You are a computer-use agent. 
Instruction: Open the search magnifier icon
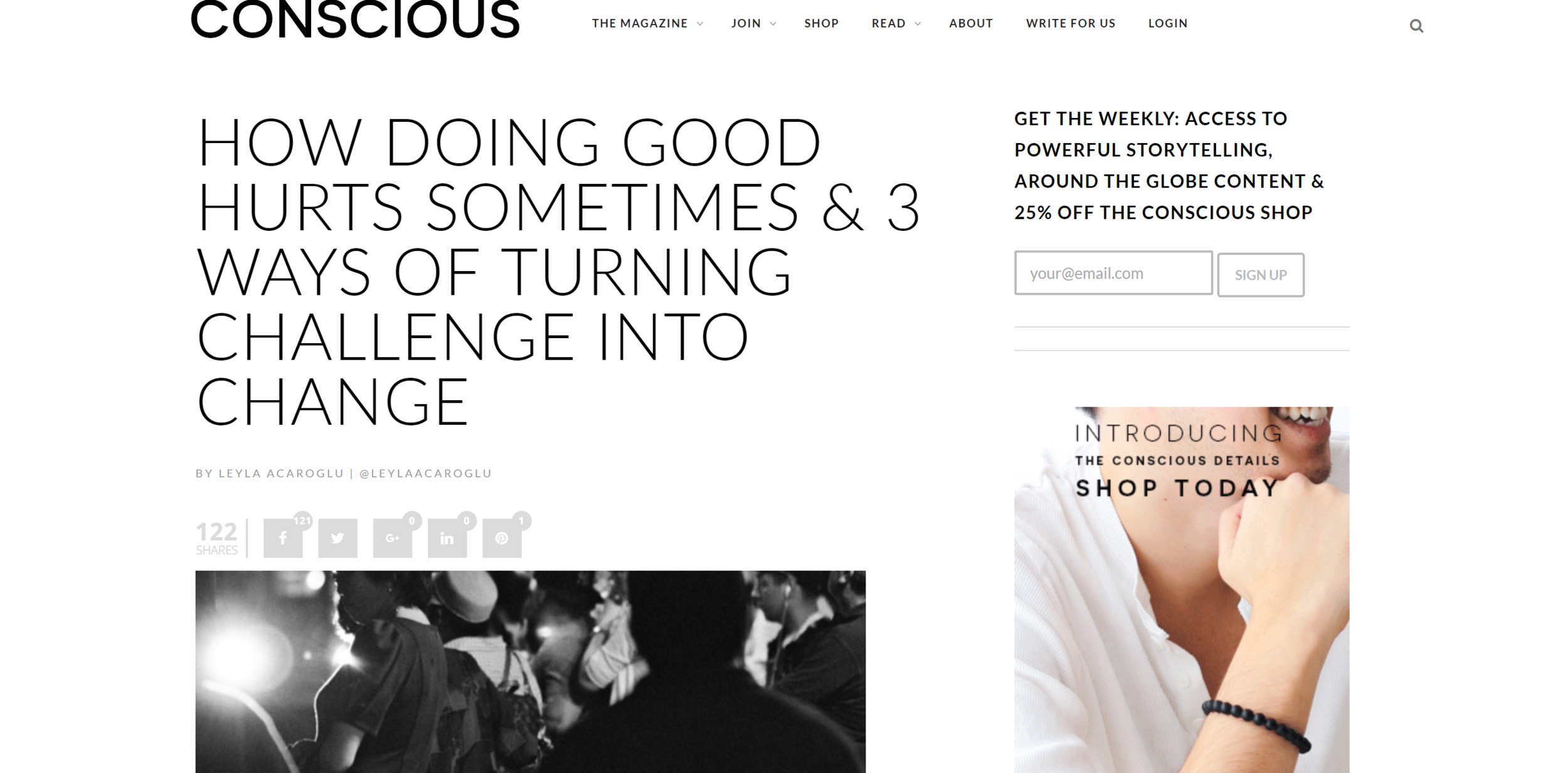tap(1416, 26)
